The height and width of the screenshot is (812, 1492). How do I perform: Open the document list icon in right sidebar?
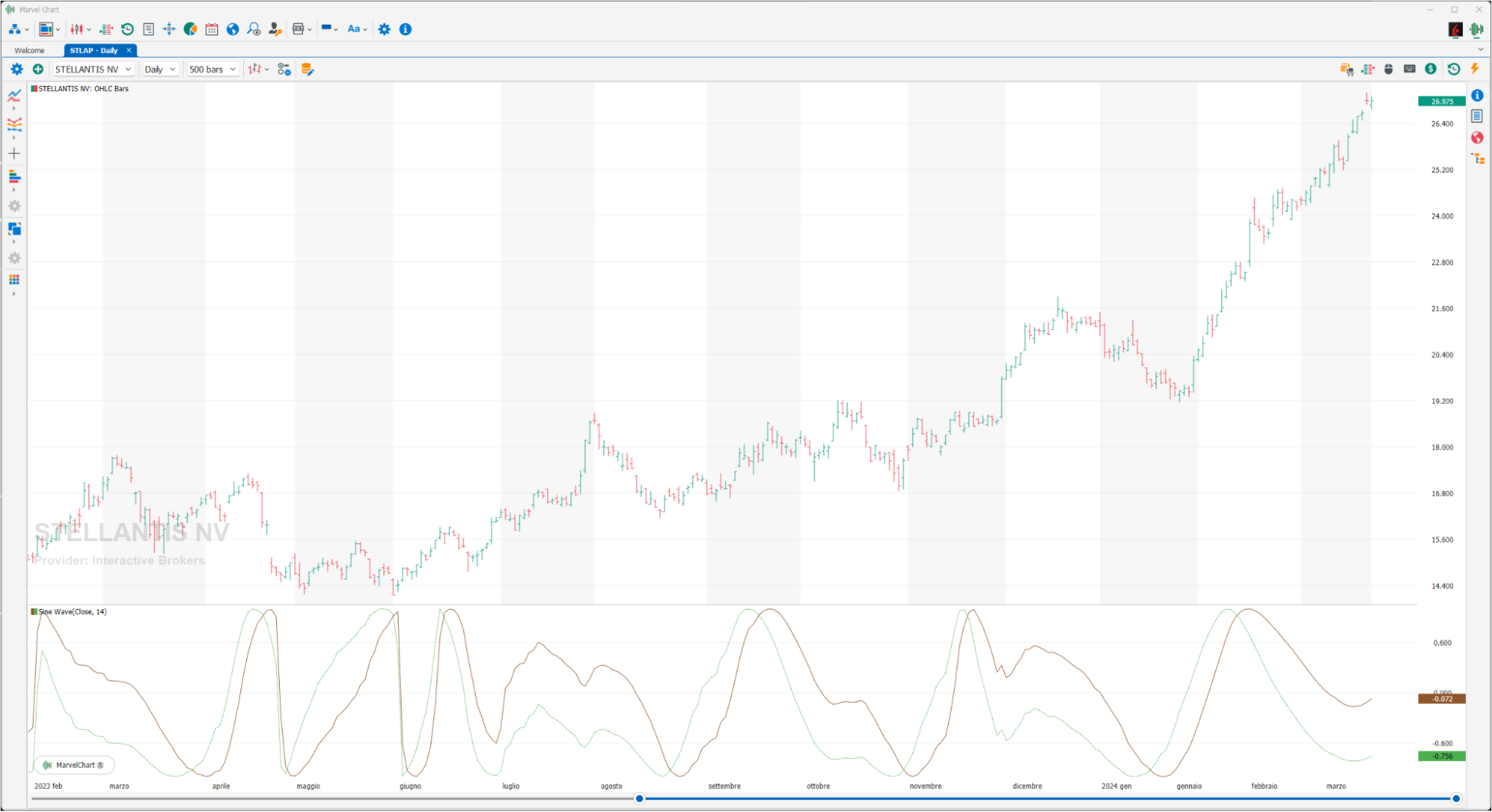coord(1477,116)
